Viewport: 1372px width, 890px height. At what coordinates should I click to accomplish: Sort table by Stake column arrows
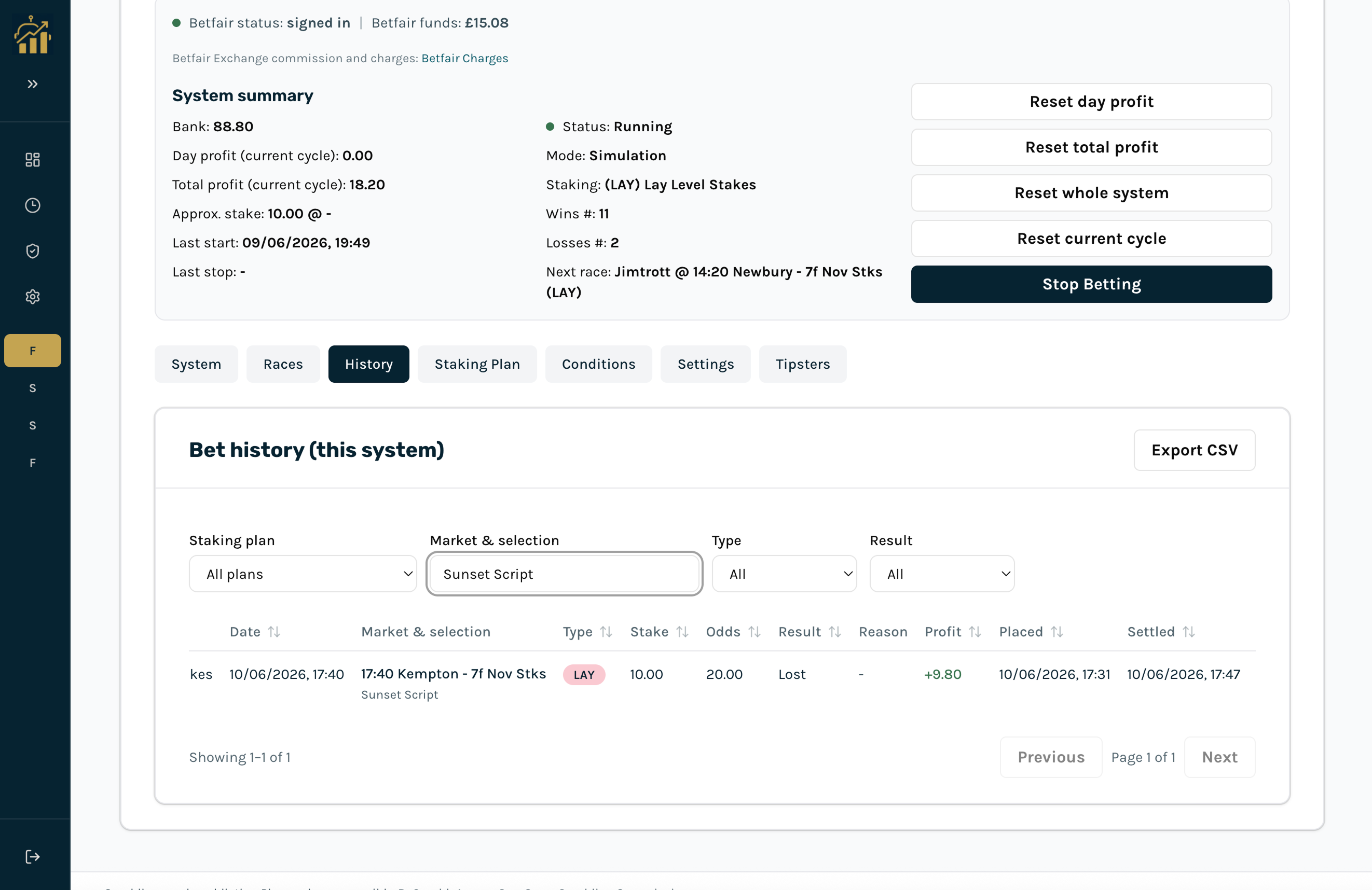point(682,632)
